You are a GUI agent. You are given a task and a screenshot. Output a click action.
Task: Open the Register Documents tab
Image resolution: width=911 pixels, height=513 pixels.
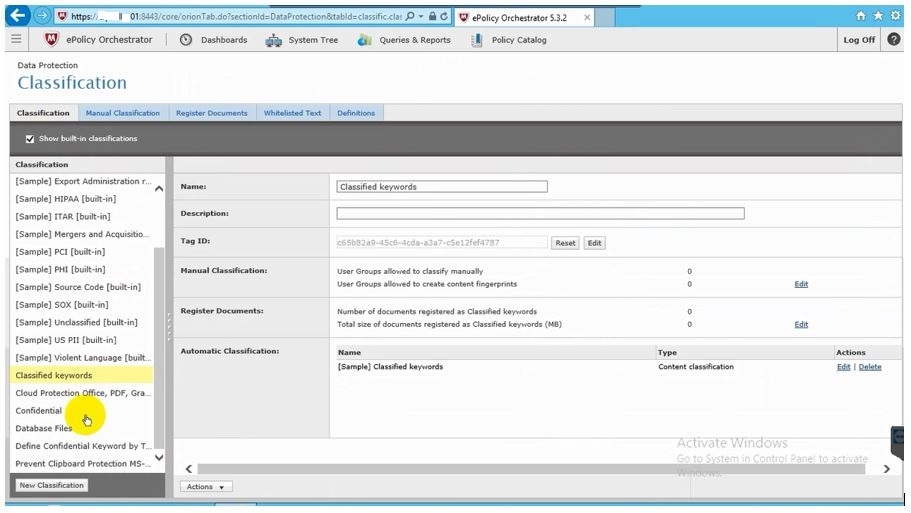(211, 113)
